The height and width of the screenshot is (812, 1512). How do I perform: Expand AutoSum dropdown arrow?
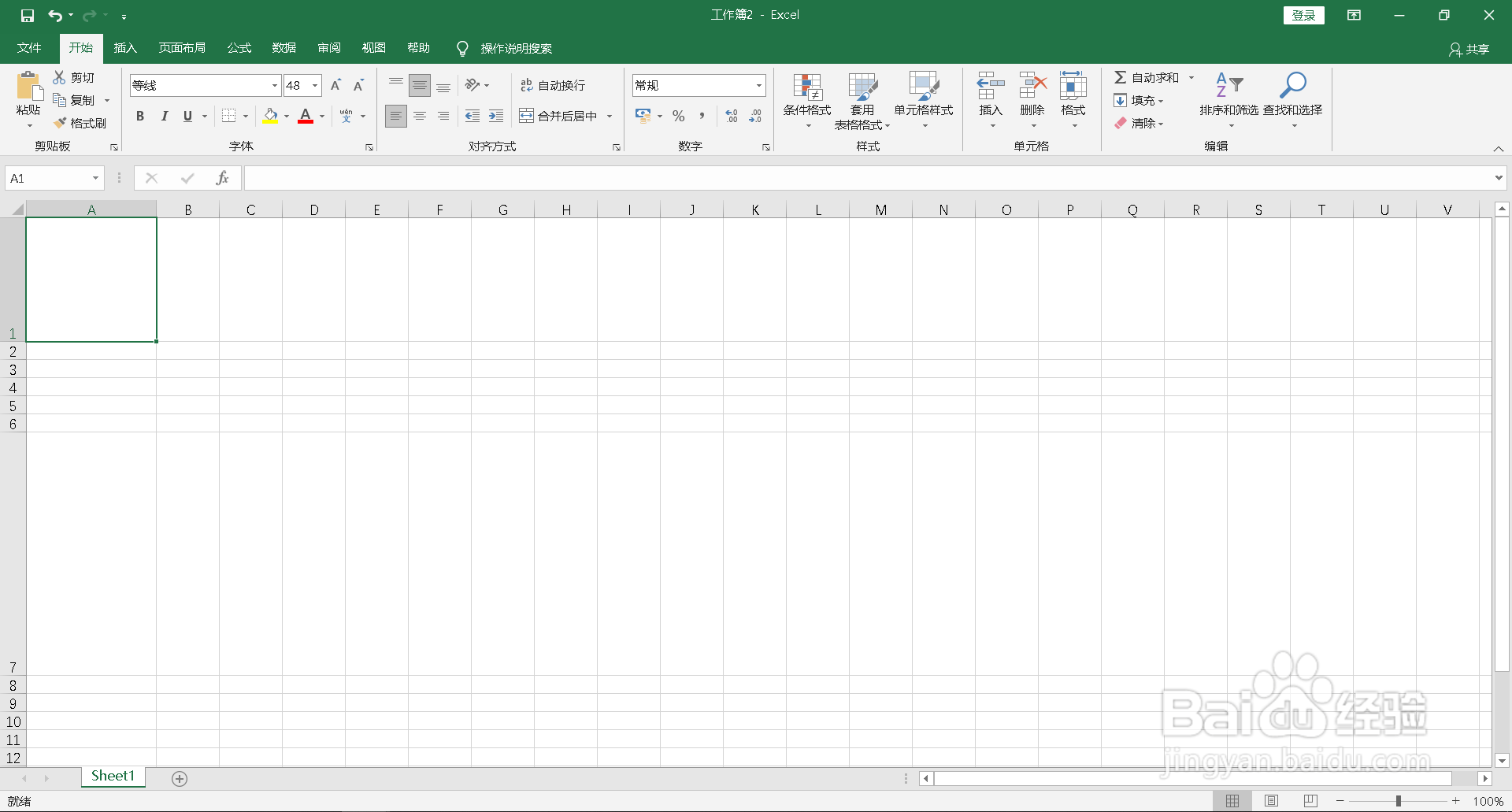[1191, 77]
